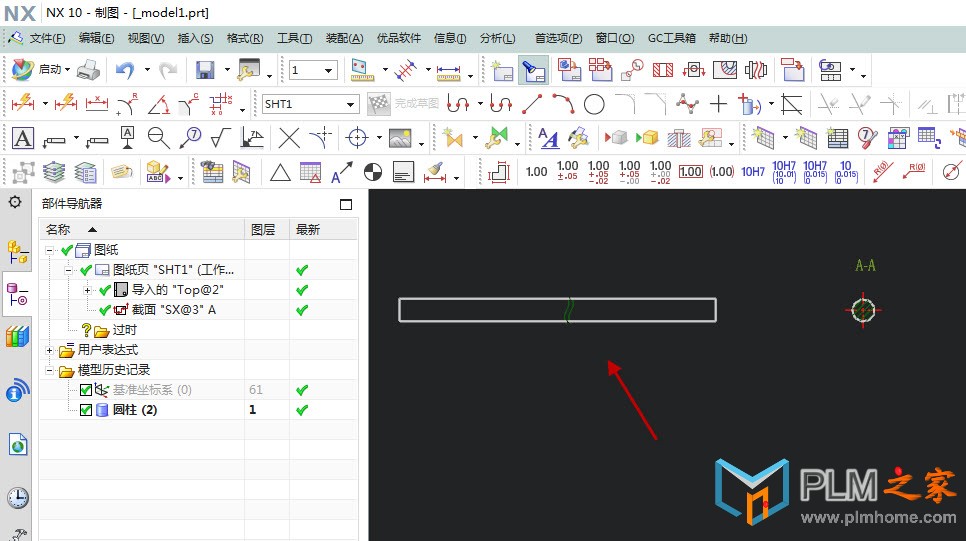Open the 分析(L) menu

497,38
